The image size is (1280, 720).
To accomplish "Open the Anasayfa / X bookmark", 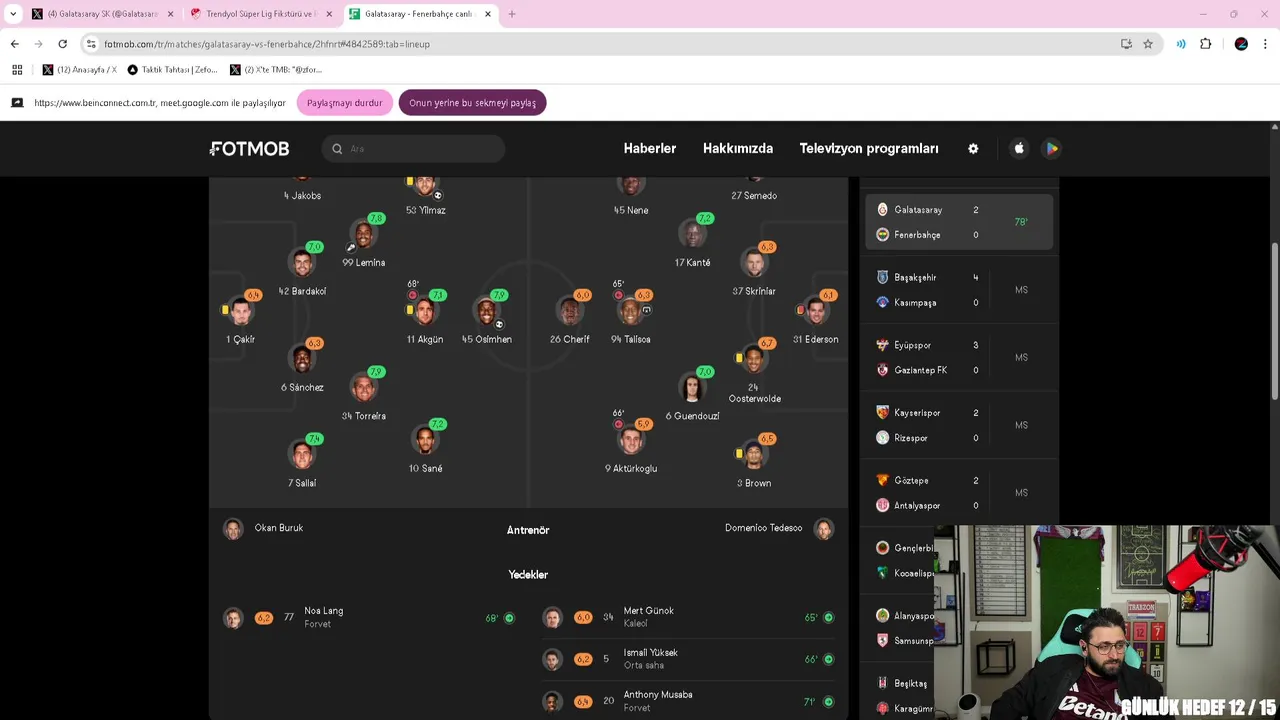I will [x=80, y=70].
